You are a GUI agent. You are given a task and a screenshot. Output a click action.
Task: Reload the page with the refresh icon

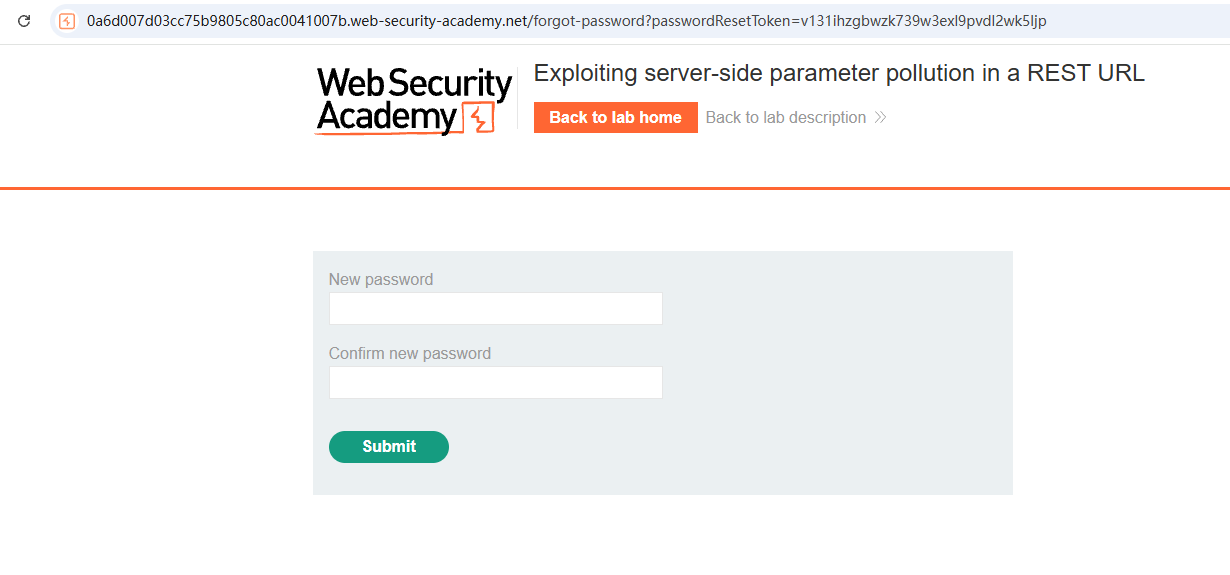(24, 21)
